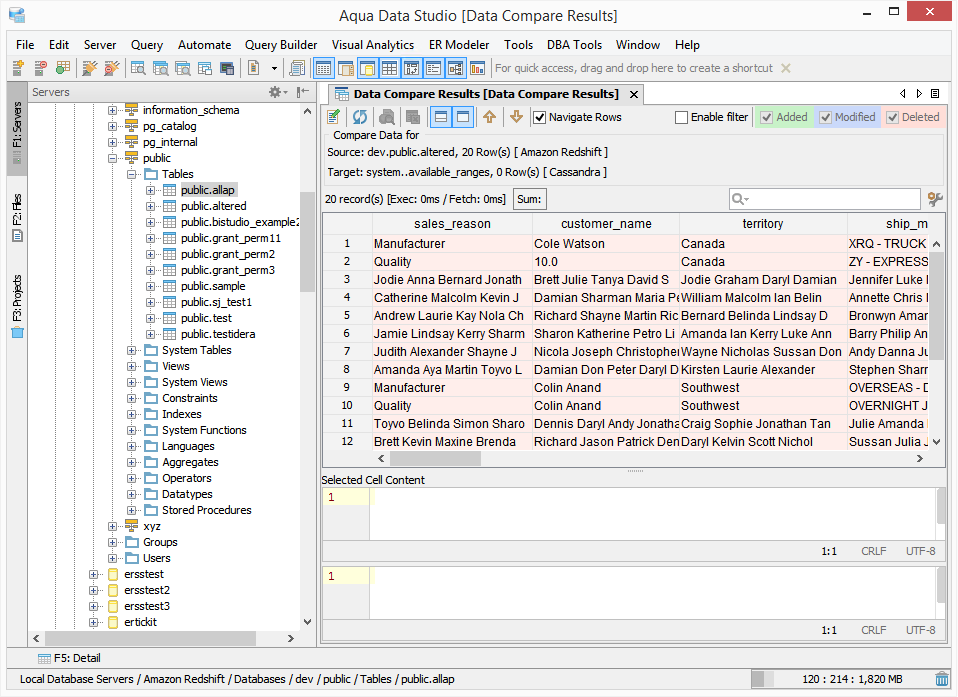Open the Servers panel gear settings
Screen dimensions: 958x697
click(x=275, y=92)
